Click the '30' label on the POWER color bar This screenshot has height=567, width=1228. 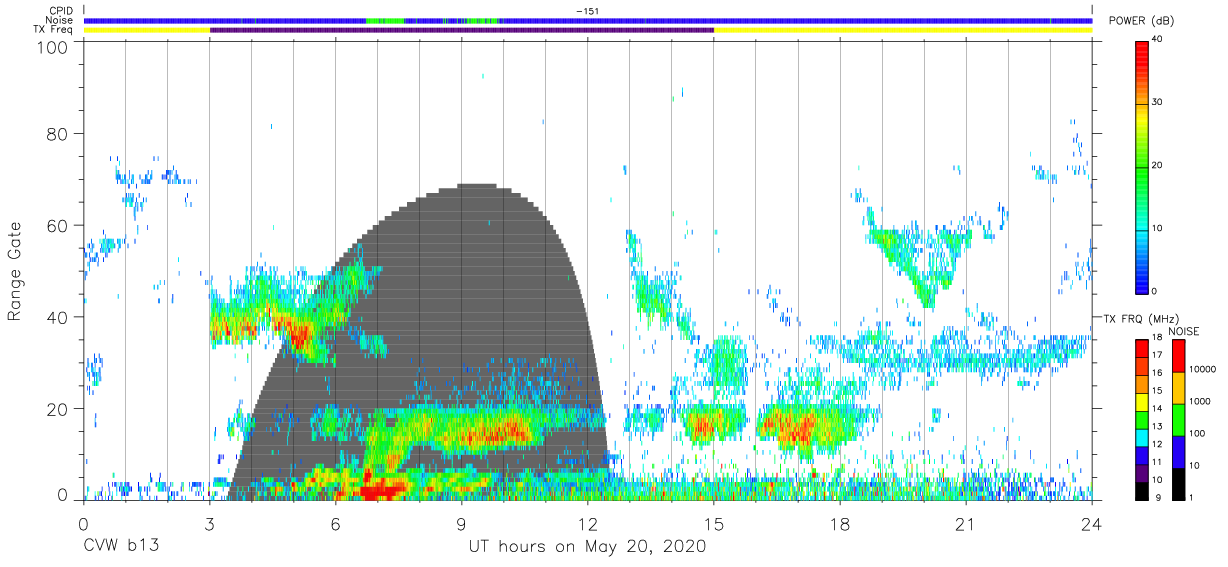click(1157, 103)
